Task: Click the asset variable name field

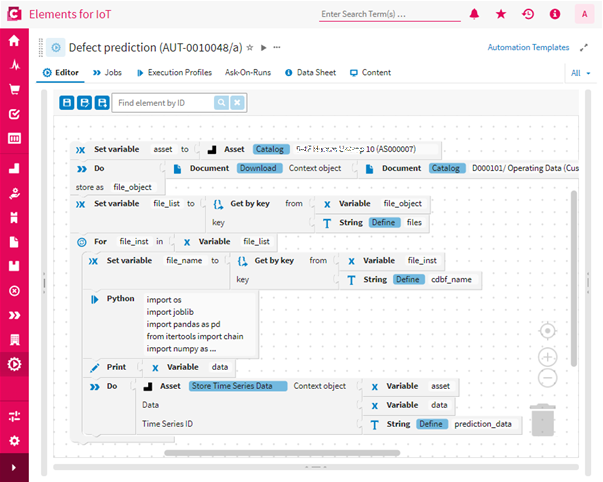Action: point(163,149)
